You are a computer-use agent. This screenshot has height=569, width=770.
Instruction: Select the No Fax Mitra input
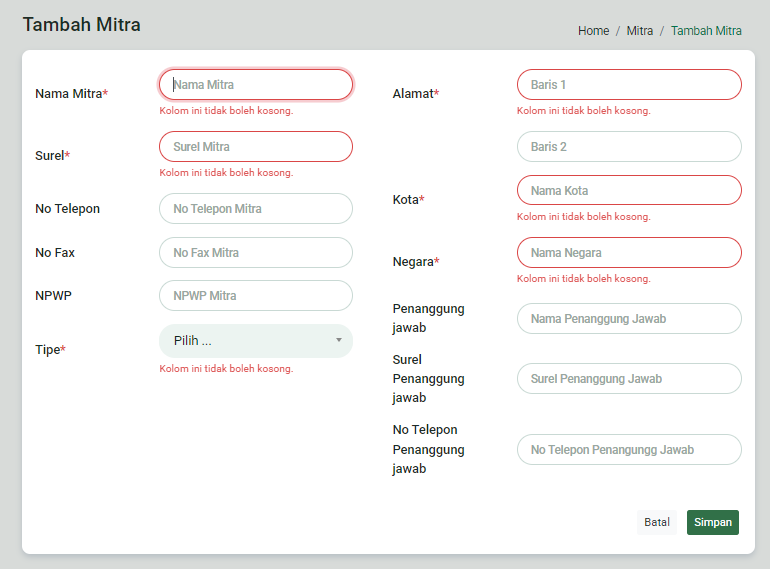(x=255, y=252)
